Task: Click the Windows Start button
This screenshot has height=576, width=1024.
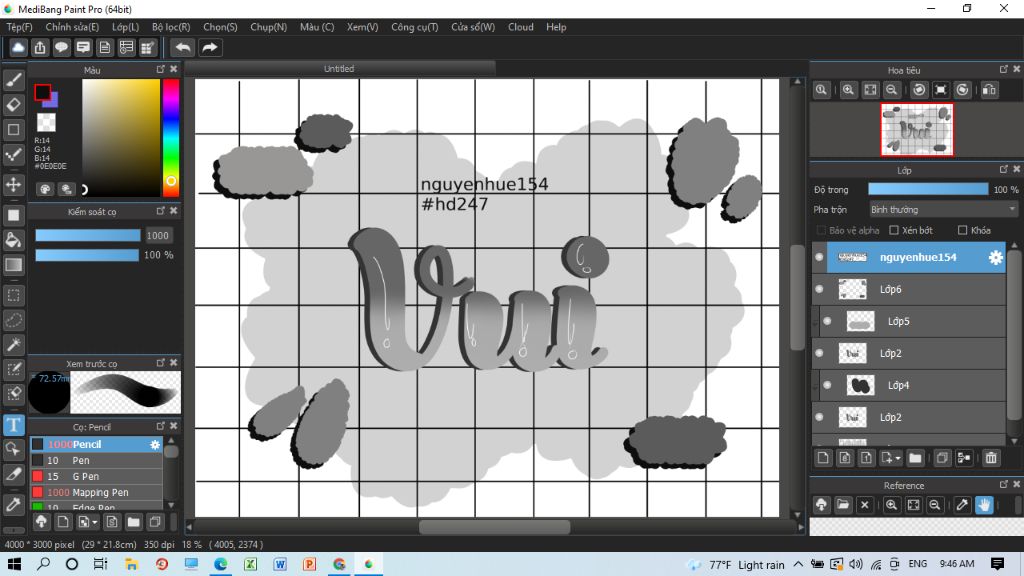Action: (14, 564)
